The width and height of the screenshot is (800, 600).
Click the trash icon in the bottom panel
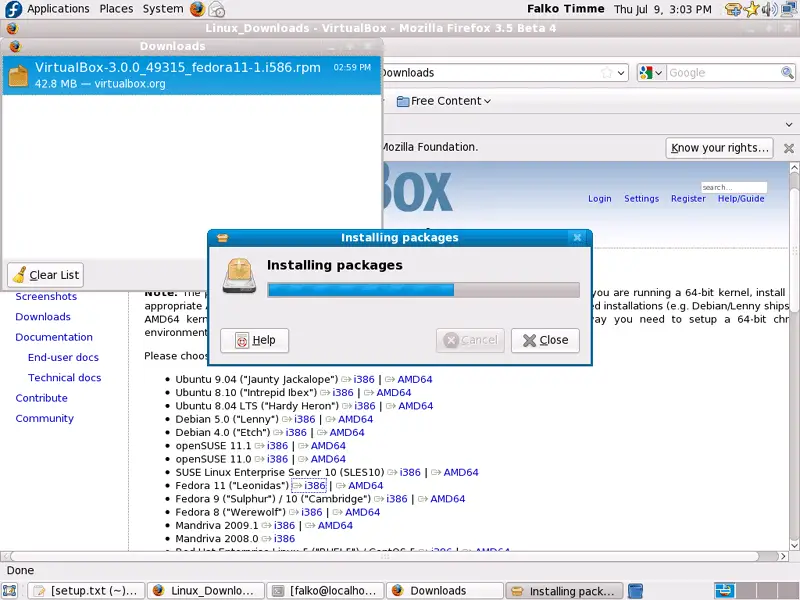(635, 591)
